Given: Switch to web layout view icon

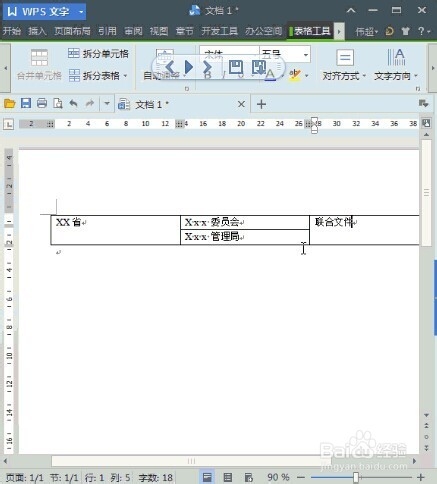Looking at the screenshot, I should [x=249, y=477].
